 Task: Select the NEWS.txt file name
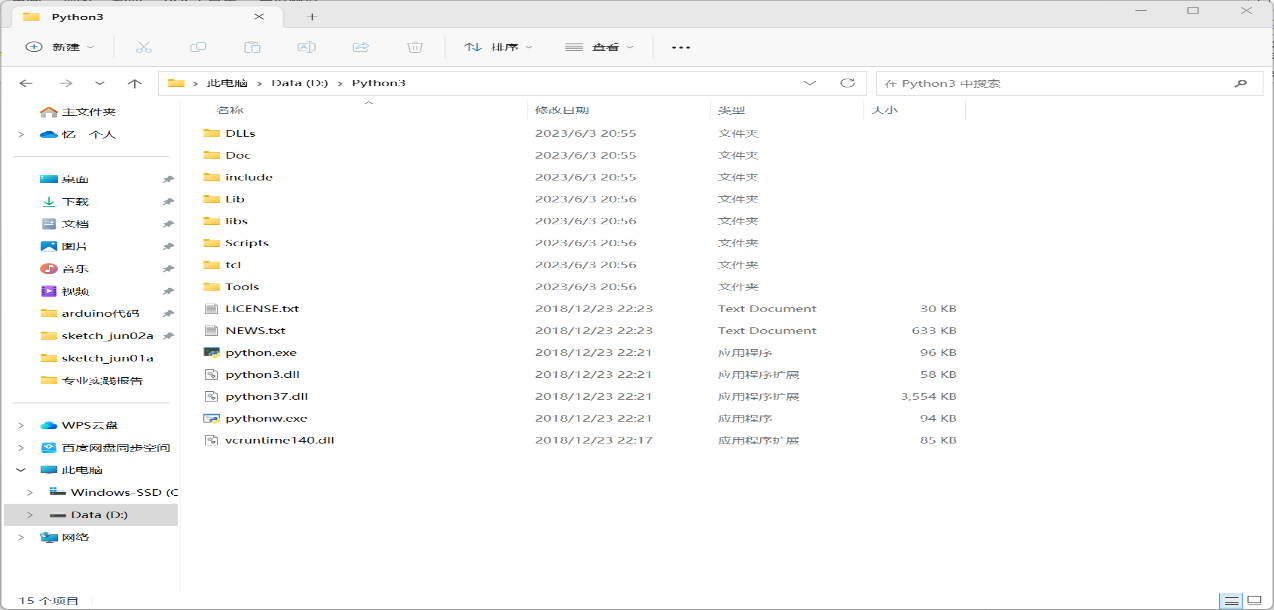(255, 331)
